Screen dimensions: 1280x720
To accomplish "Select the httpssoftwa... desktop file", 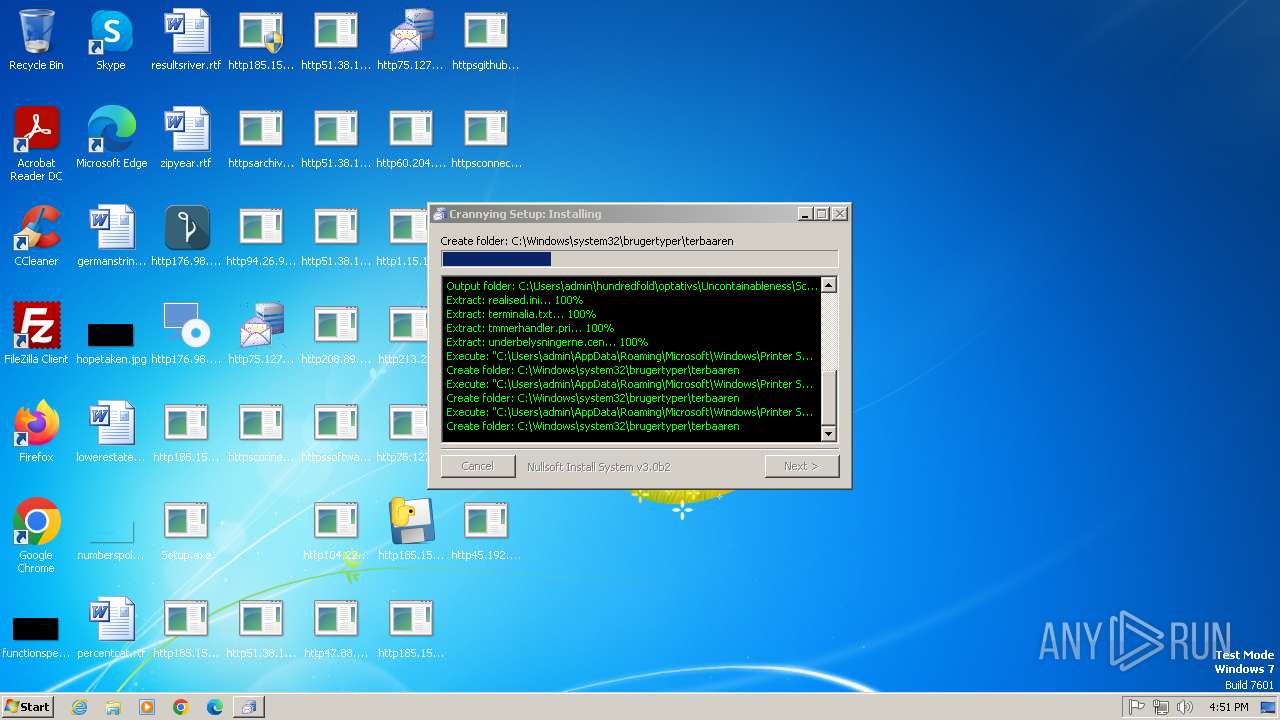I will tap(336, 432).
